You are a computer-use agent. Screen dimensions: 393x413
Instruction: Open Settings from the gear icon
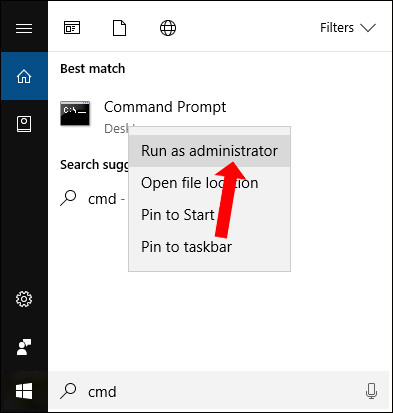[24, 299]
